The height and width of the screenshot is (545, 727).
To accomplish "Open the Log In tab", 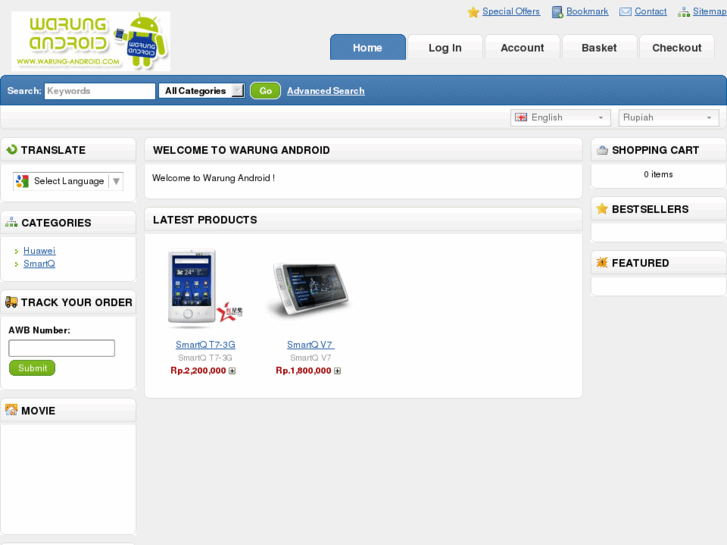I will [x=445, y=47].
